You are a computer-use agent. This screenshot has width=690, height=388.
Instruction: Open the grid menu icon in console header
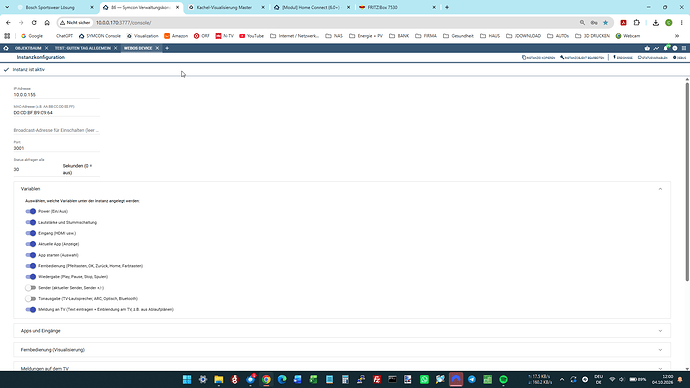pyautogui.click(x=684, y=48)
